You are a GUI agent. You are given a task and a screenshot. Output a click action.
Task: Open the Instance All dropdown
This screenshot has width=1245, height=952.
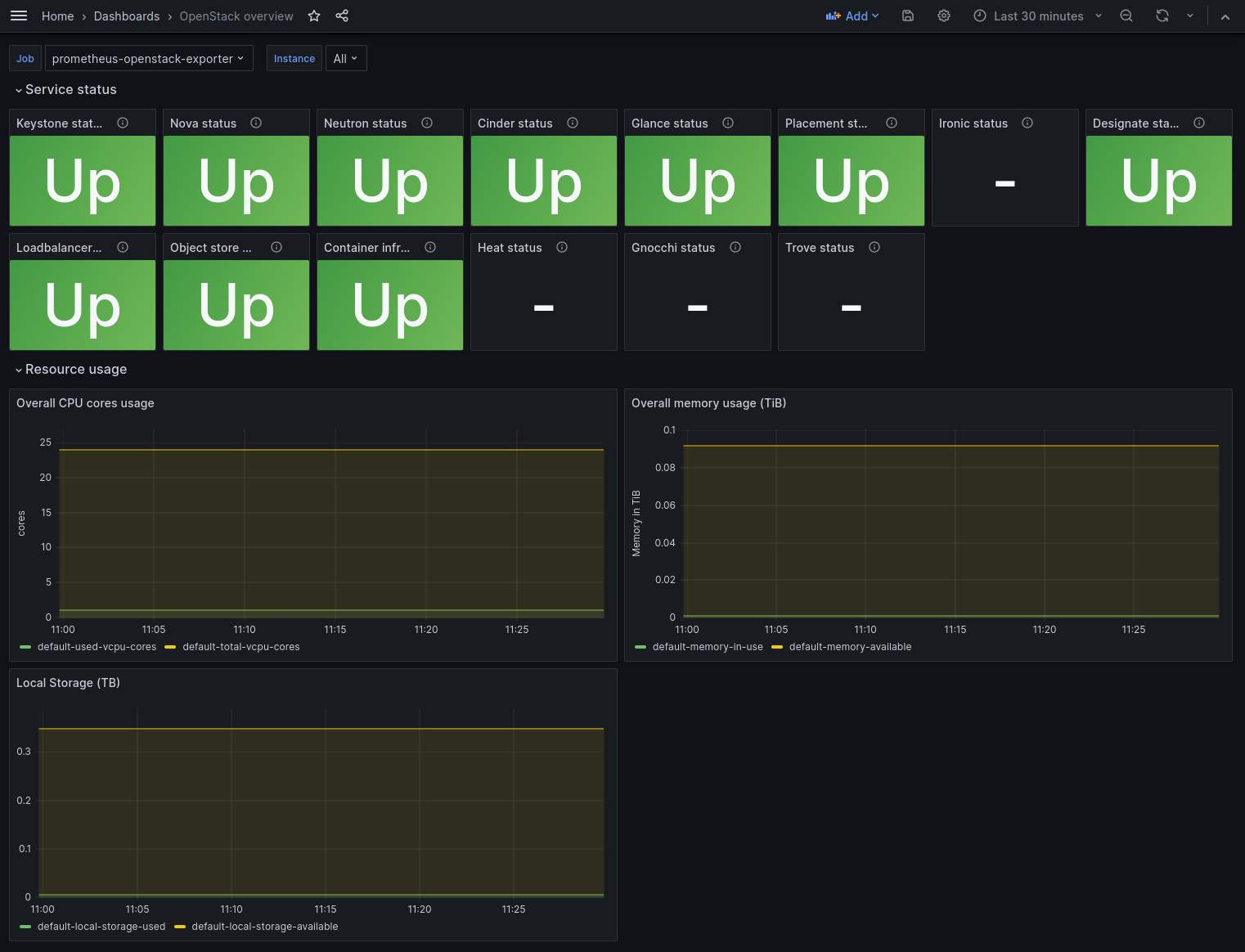pyautogui.click(x=345, y=59)
